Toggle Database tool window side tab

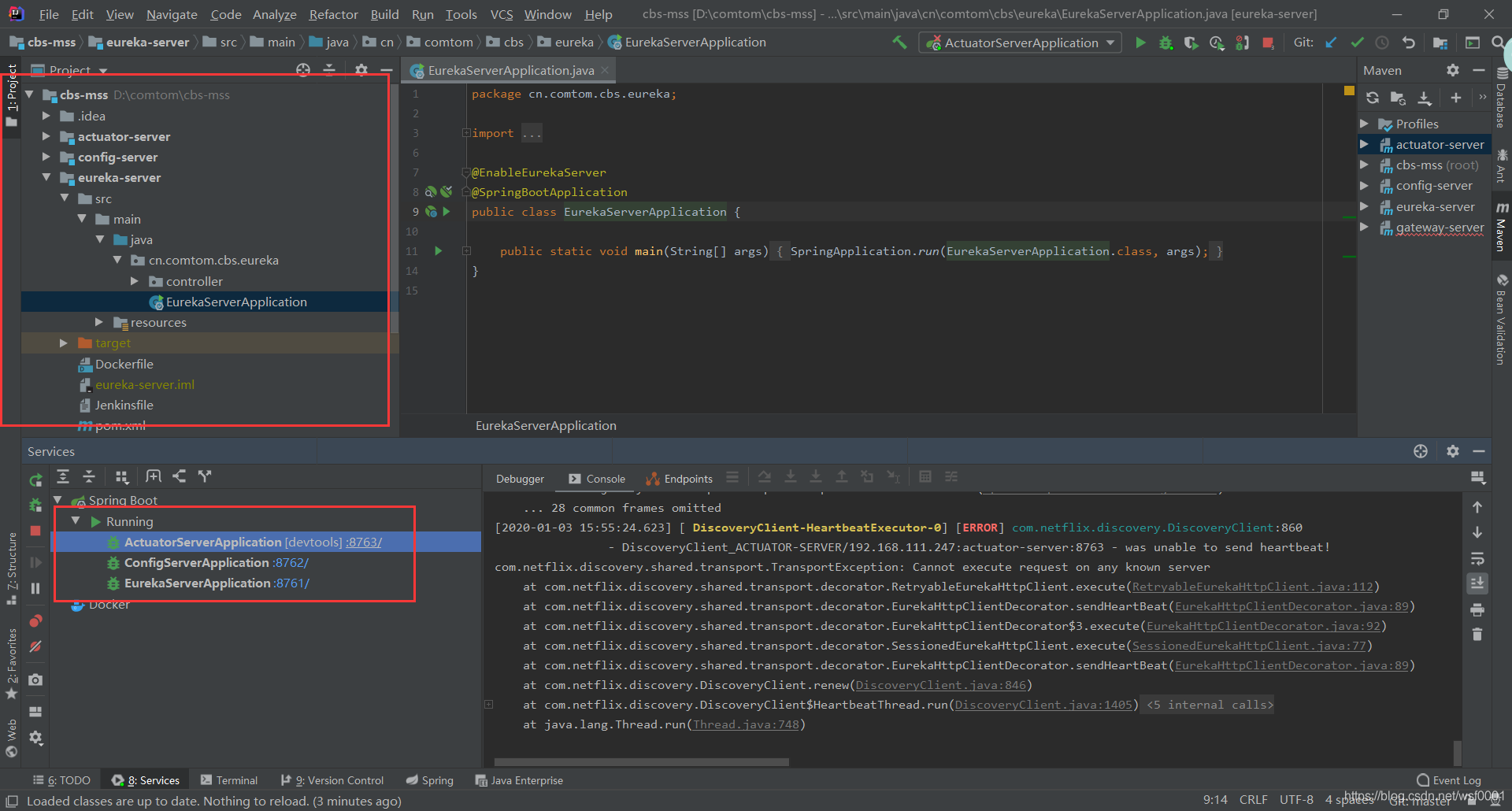1502,98
